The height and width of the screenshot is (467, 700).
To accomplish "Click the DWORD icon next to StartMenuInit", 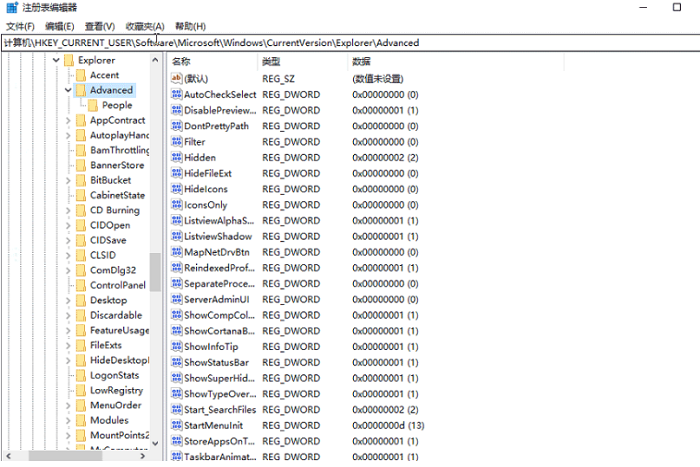I will [176, 425].
